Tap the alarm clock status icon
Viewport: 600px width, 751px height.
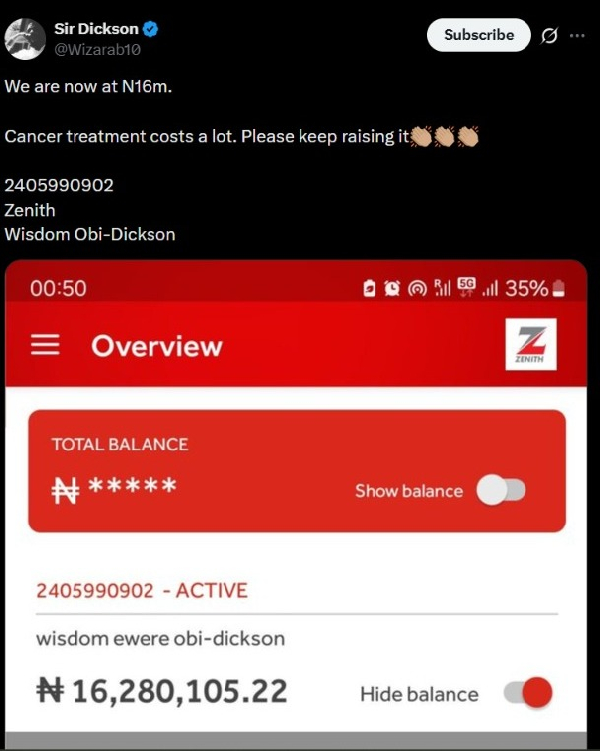point(392,288)
